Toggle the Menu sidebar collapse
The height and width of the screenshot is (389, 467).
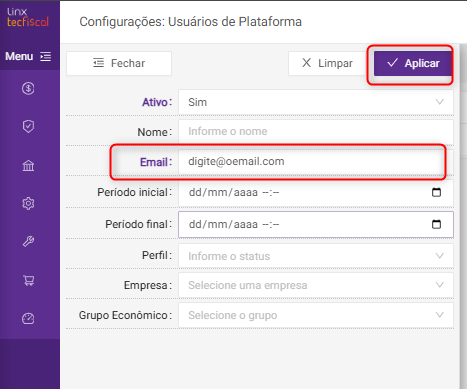pos(28,56)
